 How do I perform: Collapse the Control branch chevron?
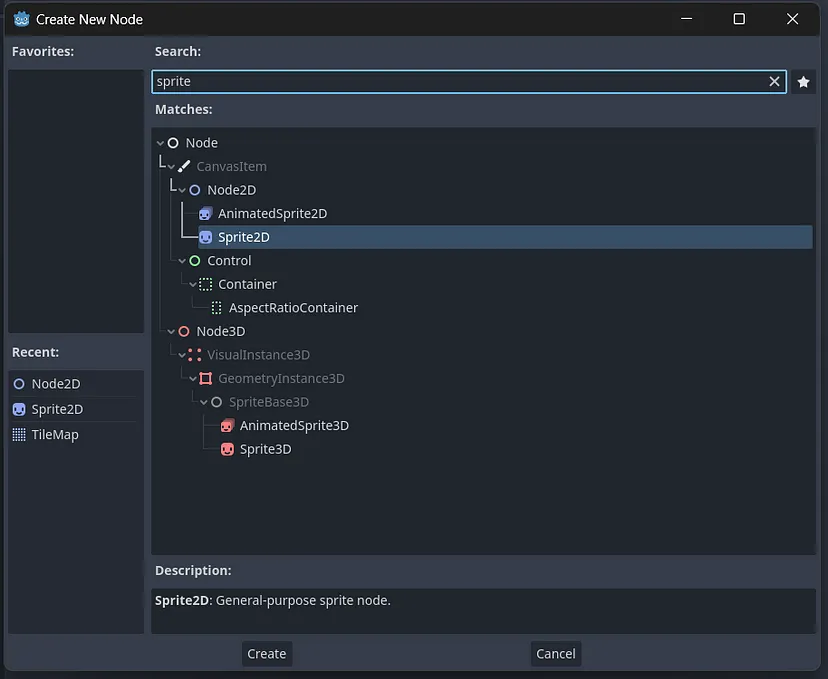(x=182, y=261)
